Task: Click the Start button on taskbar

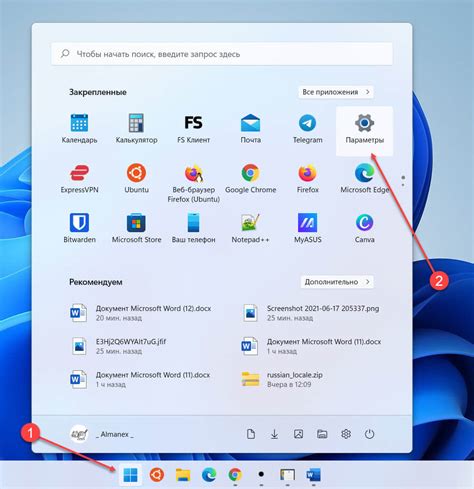Action: (130, 475)
